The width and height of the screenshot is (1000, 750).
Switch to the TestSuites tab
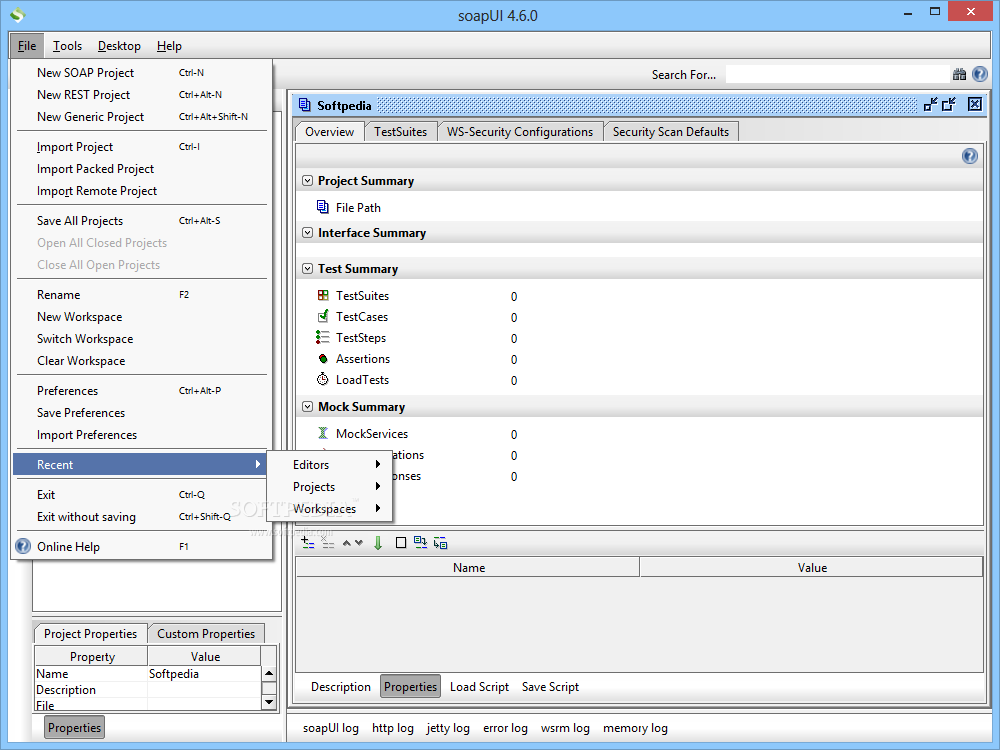coord(401,131)
